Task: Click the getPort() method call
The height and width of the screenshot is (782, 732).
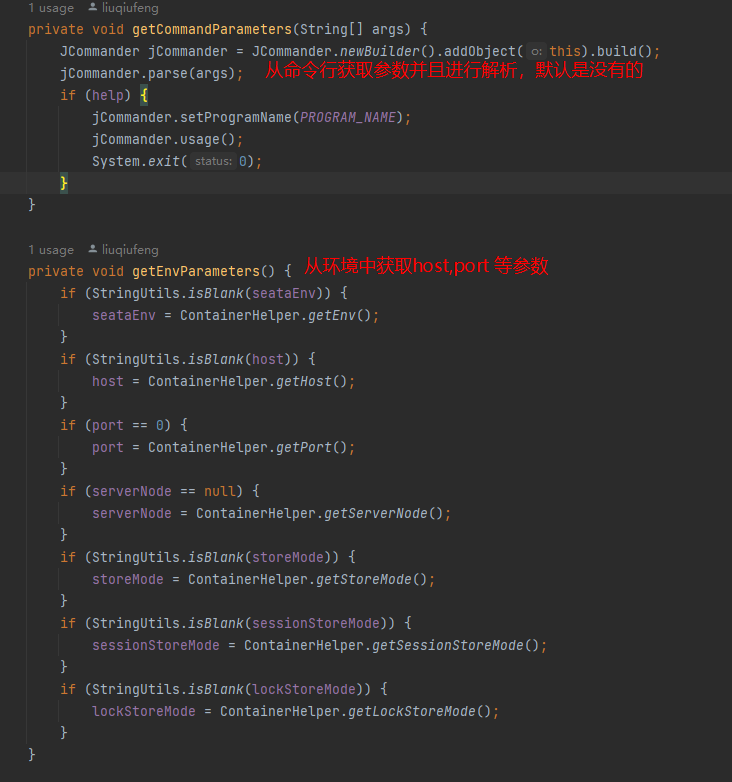Action: click(x=312, y=447)
